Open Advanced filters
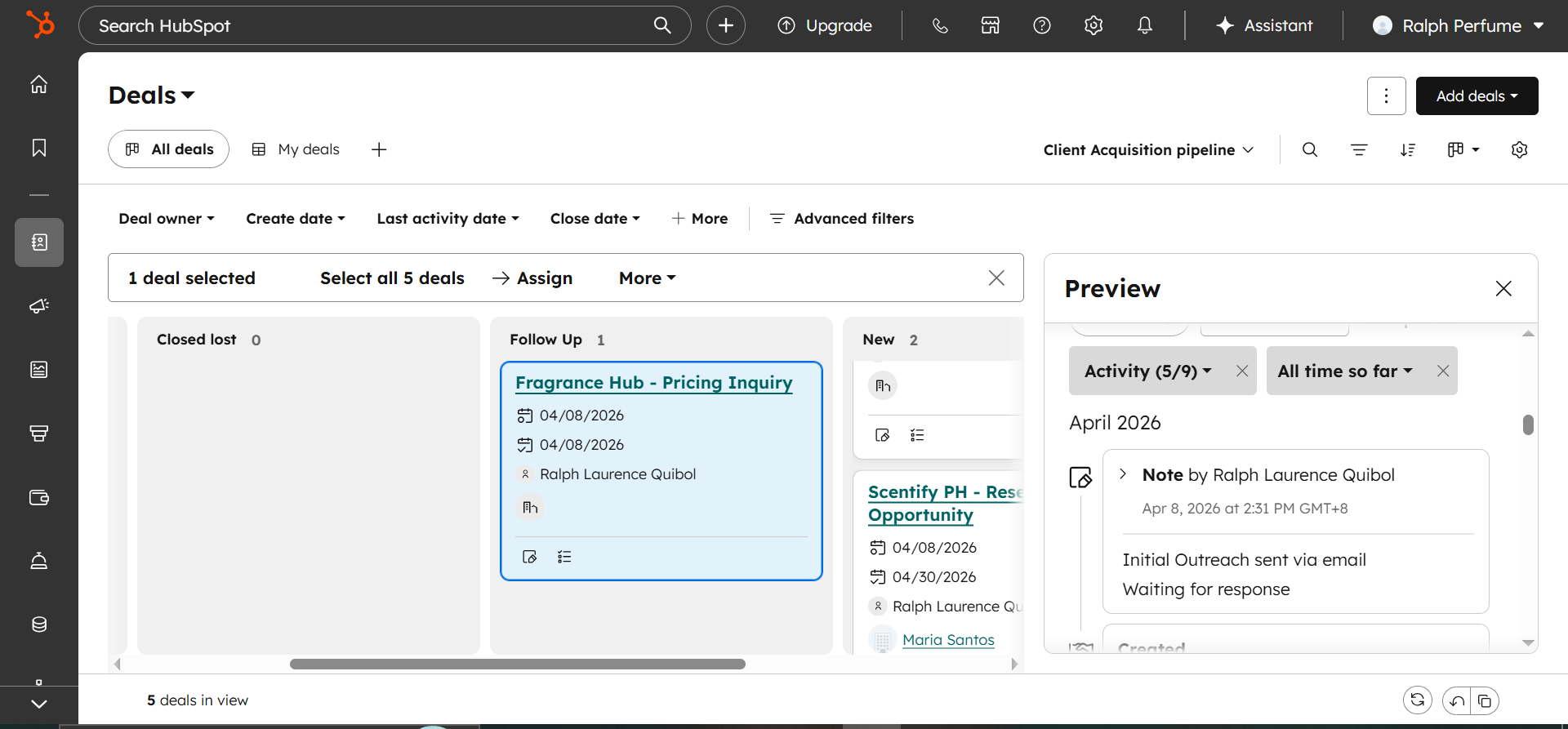Viewport: 1568px width, 729px height. click(x=842, y=219)
